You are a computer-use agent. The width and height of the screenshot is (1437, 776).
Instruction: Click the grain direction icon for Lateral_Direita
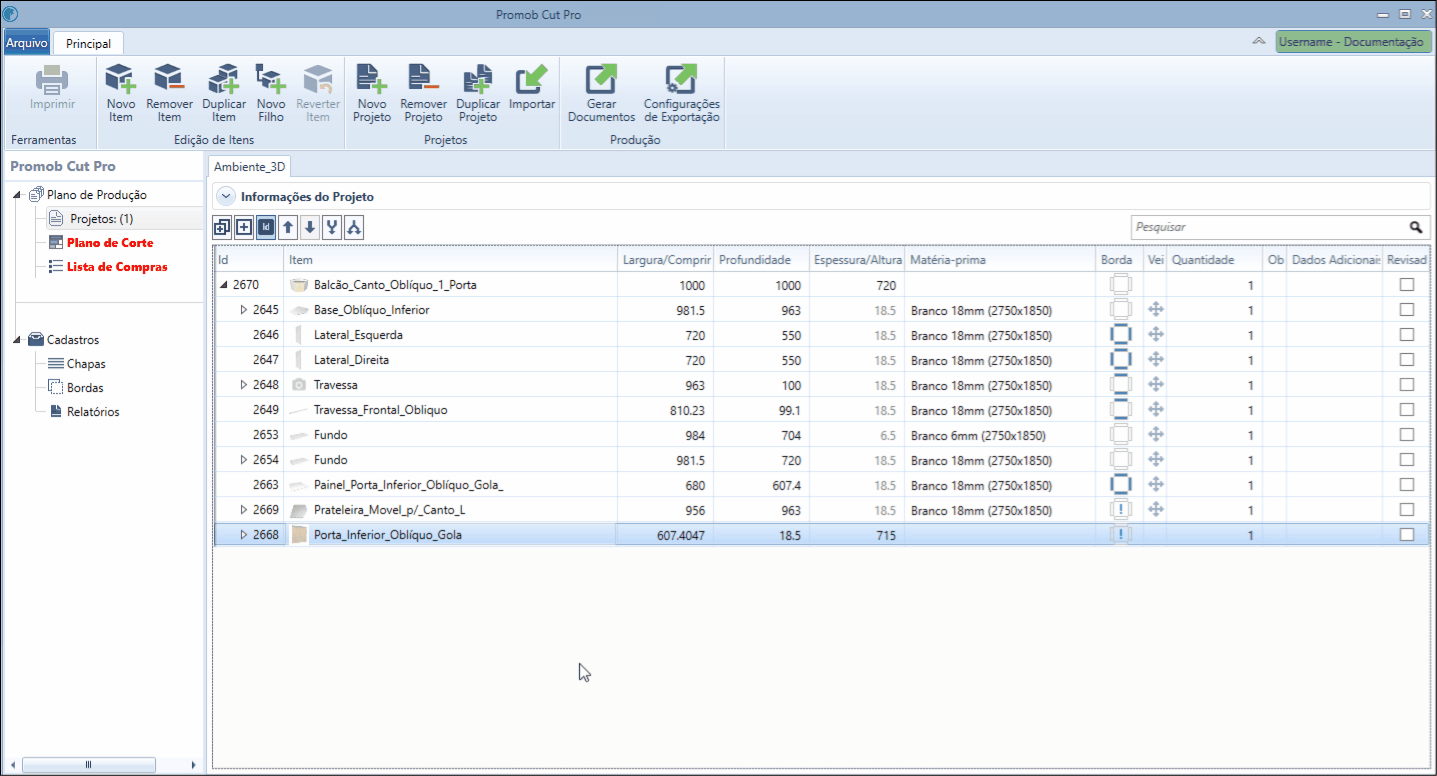click(x=1156, y=359)
